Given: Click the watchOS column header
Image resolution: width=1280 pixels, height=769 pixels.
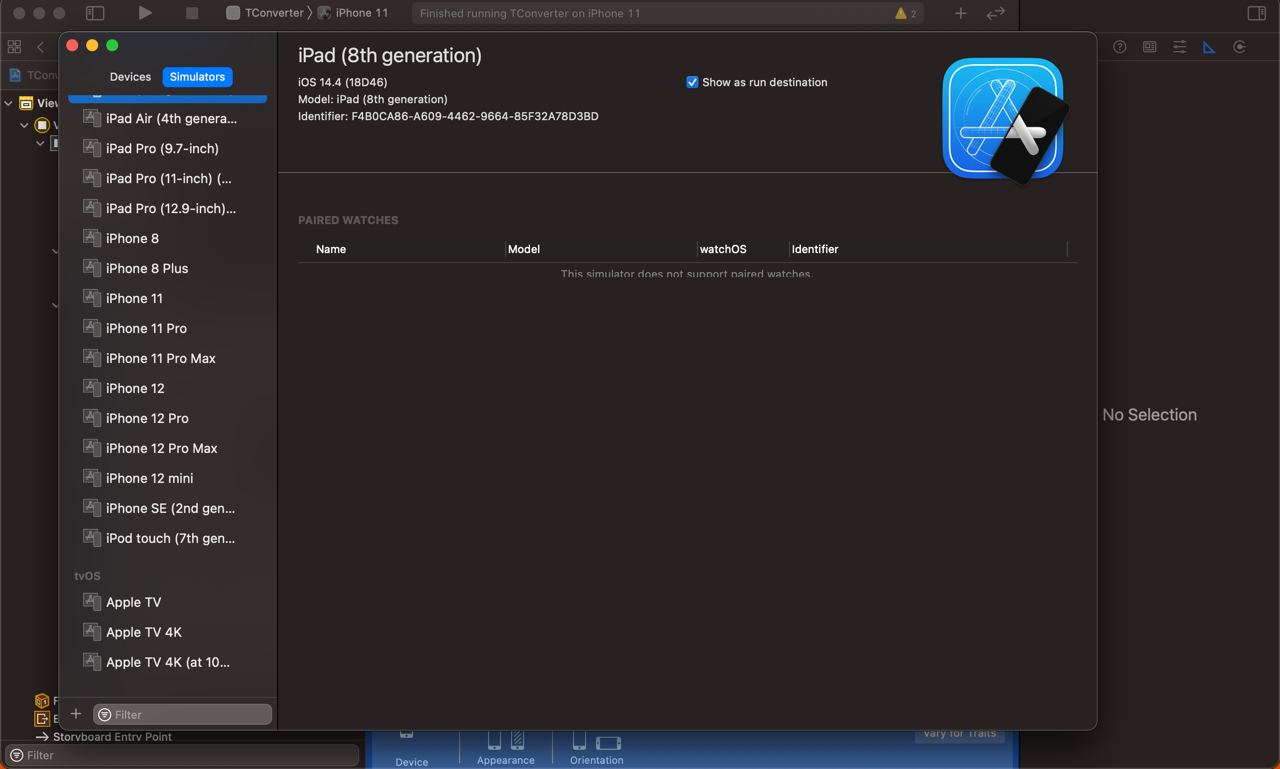Looking at the screenshot, I should click(723, 249).
